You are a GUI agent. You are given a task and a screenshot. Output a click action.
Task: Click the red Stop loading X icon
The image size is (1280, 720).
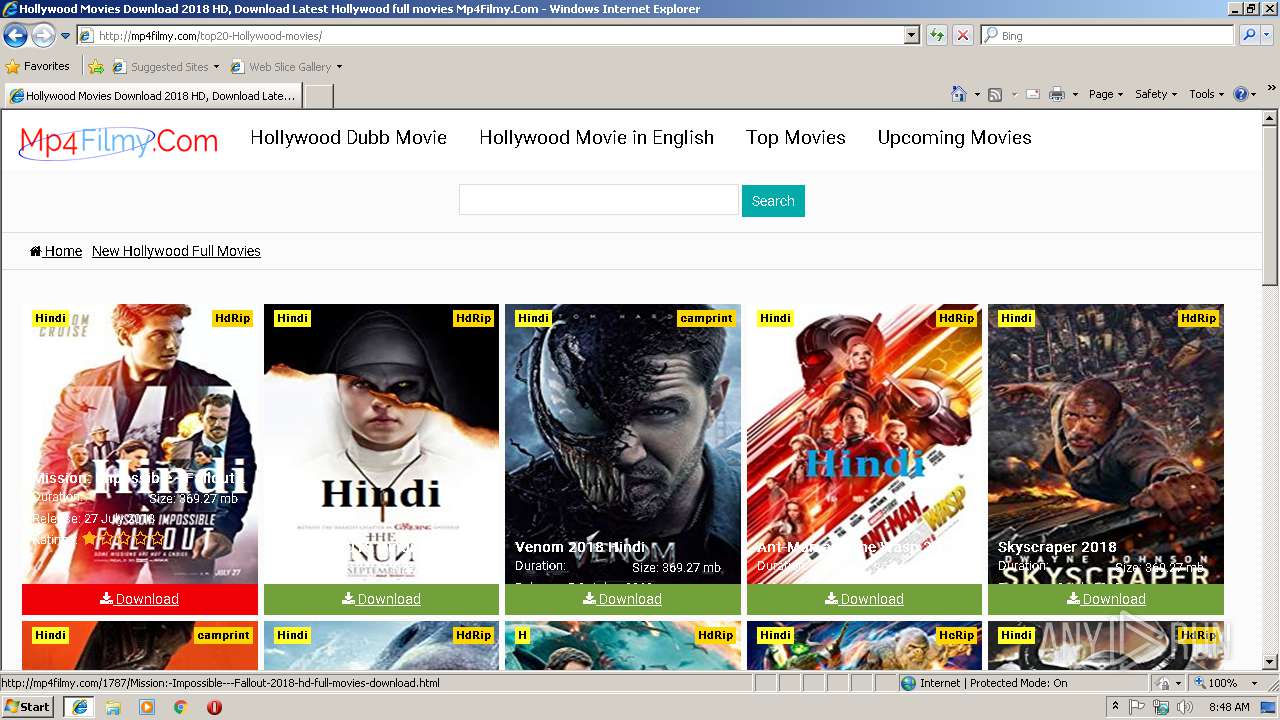962,35
